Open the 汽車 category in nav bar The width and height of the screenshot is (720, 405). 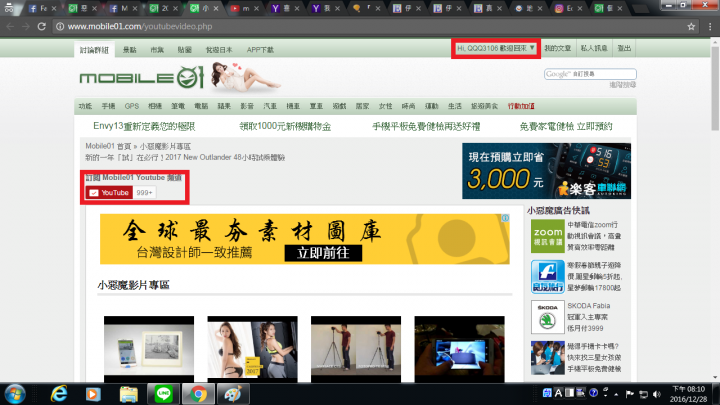pos(270,106)
